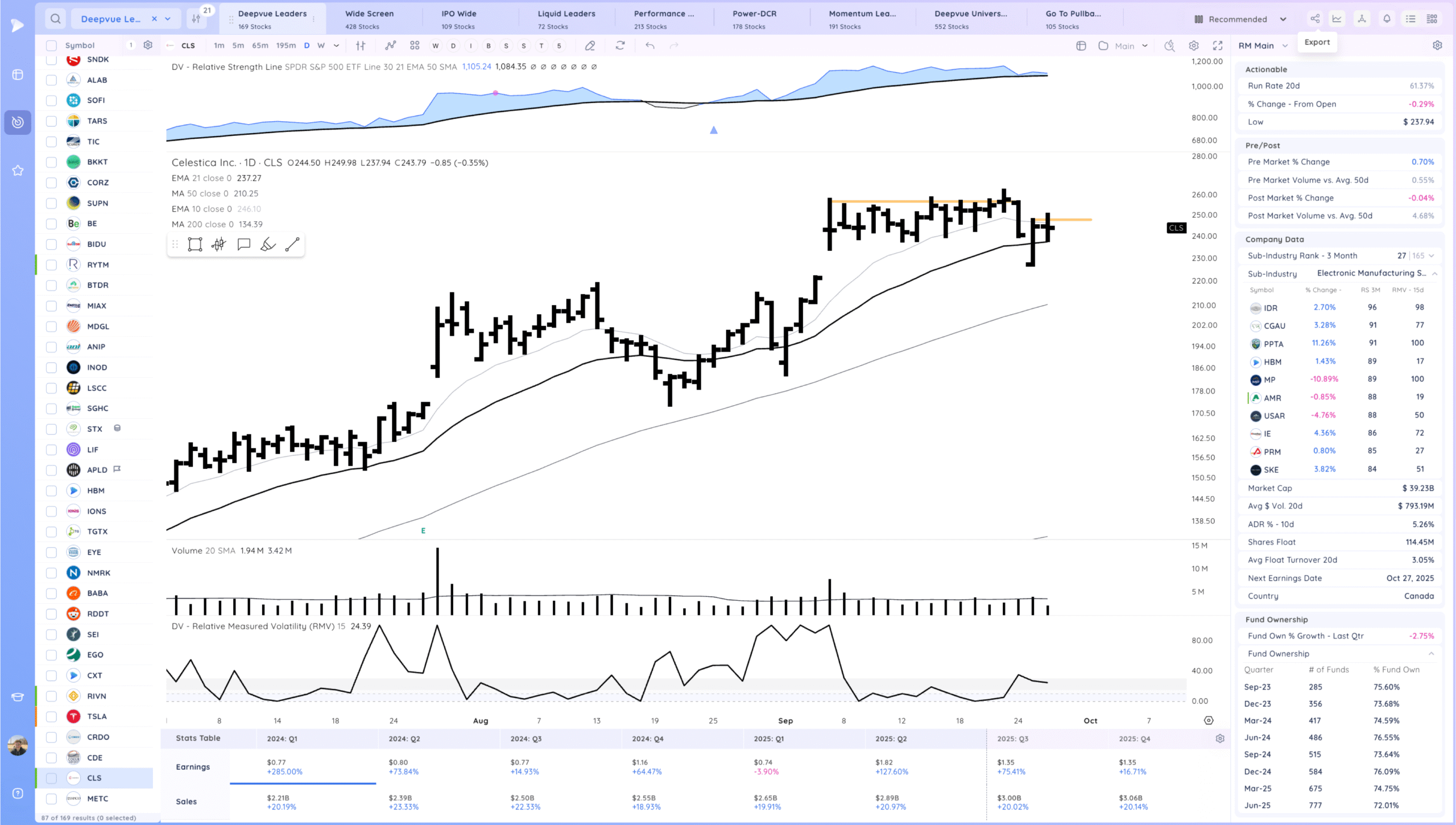Click the time axis target icon
Screen dimensions: 1456x825
[x=1209, y=720]
